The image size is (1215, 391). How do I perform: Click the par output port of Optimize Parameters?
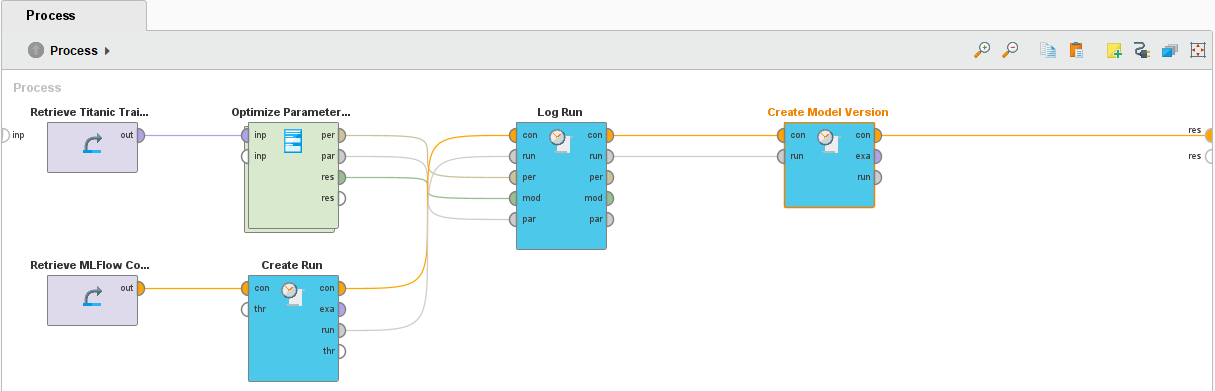click(x=341, y=156)
